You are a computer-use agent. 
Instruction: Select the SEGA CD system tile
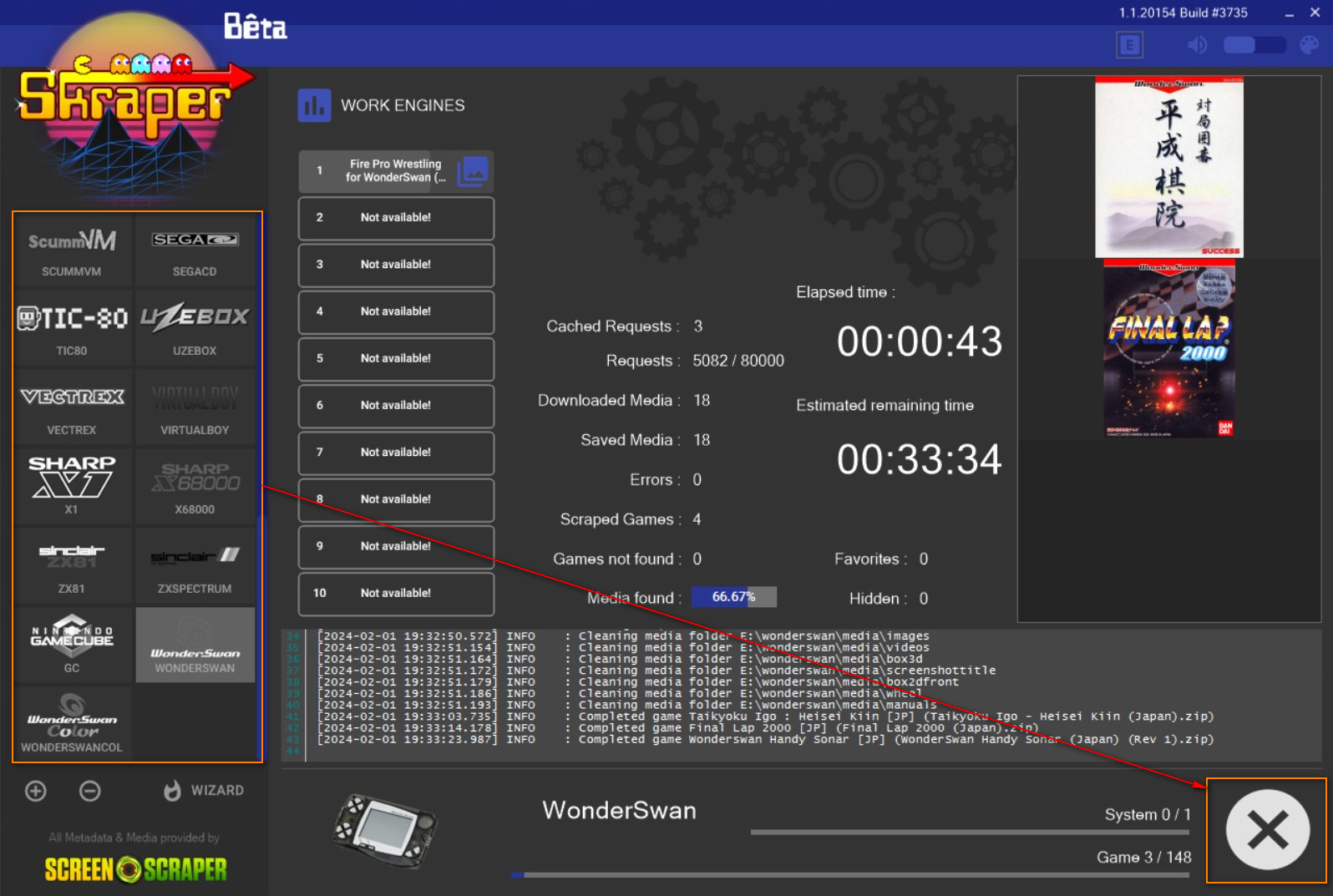(195, 251)
